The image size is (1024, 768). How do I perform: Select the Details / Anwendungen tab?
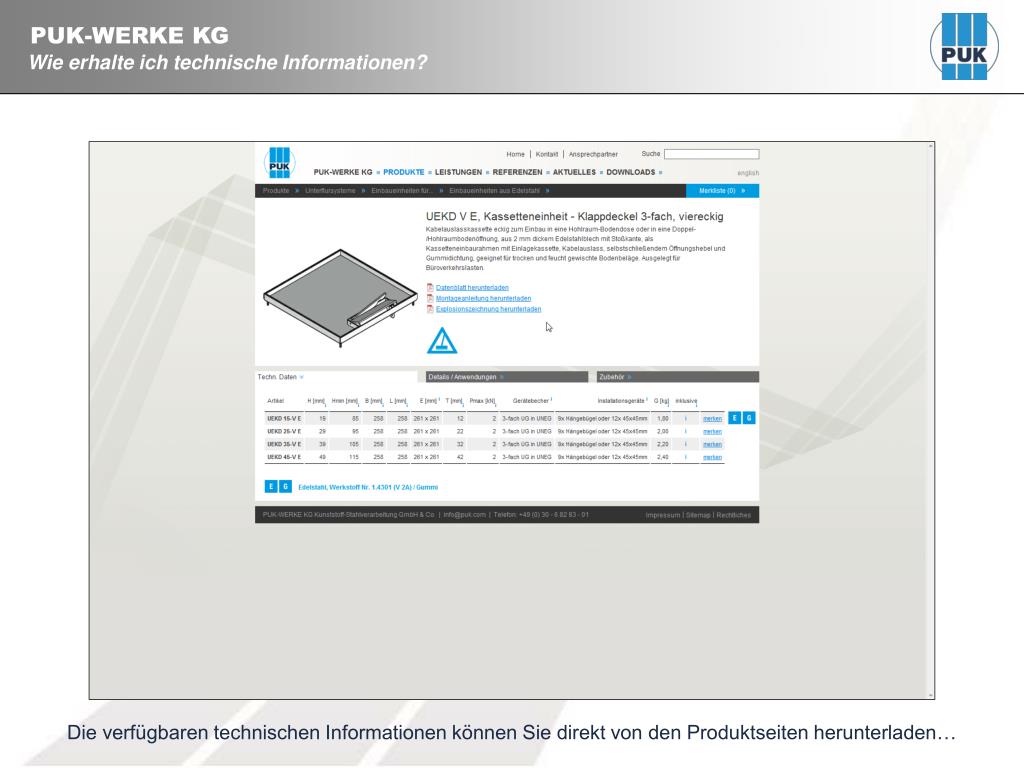pos(507,377)
